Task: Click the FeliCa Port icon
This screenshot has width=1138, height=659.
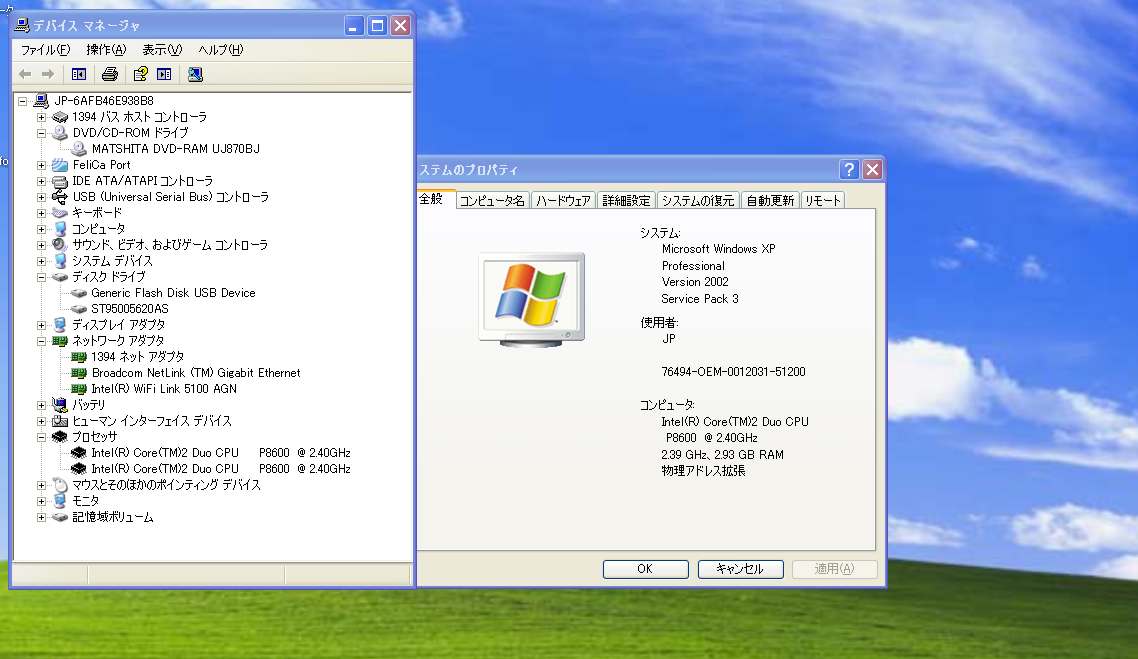Action: pyautogui.click(x=60, y=165)
